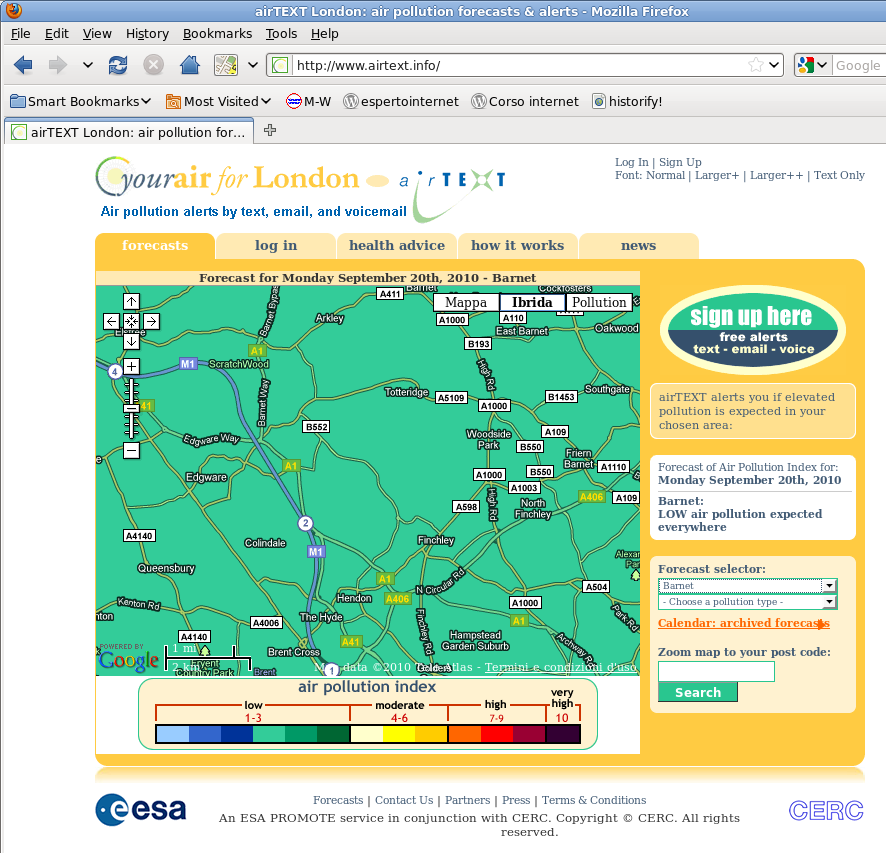Click the Google search box

tap(858, 66)
